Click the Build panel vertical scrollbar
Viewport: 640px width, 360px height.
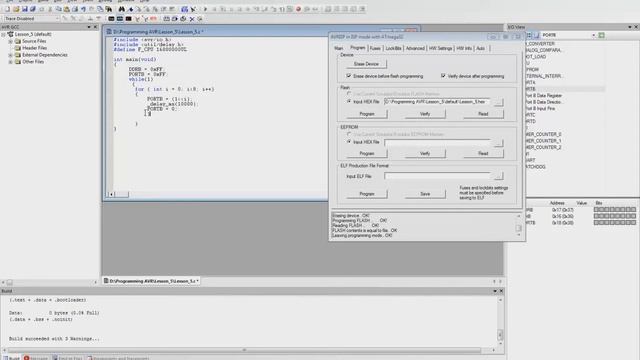tap(500, 322)
